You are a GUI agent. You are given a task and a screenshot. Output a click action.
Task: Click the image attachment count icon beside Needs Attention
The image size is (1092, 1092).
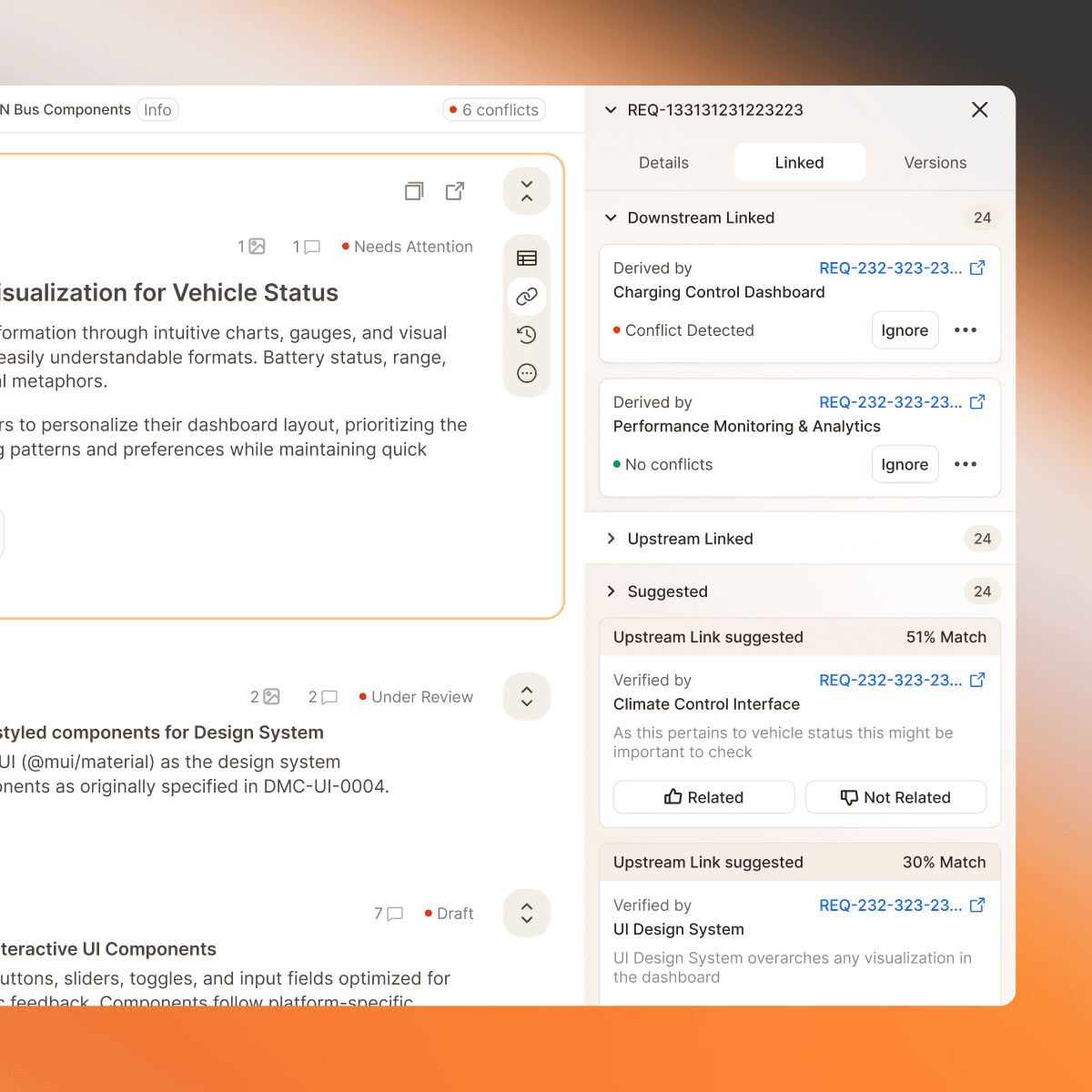pyautogui.click(x=258, y=247)
